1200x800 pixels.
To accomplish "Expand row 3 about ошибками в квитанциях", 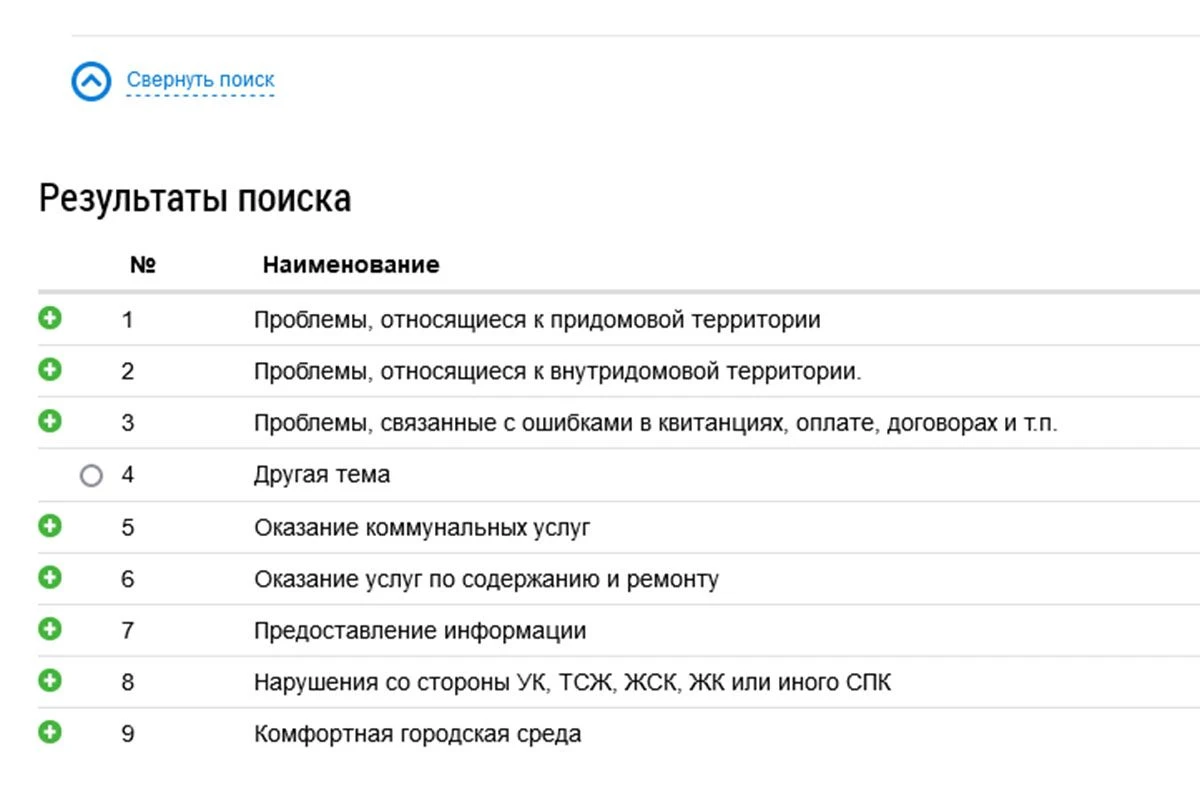I will [x=49, y=421].
